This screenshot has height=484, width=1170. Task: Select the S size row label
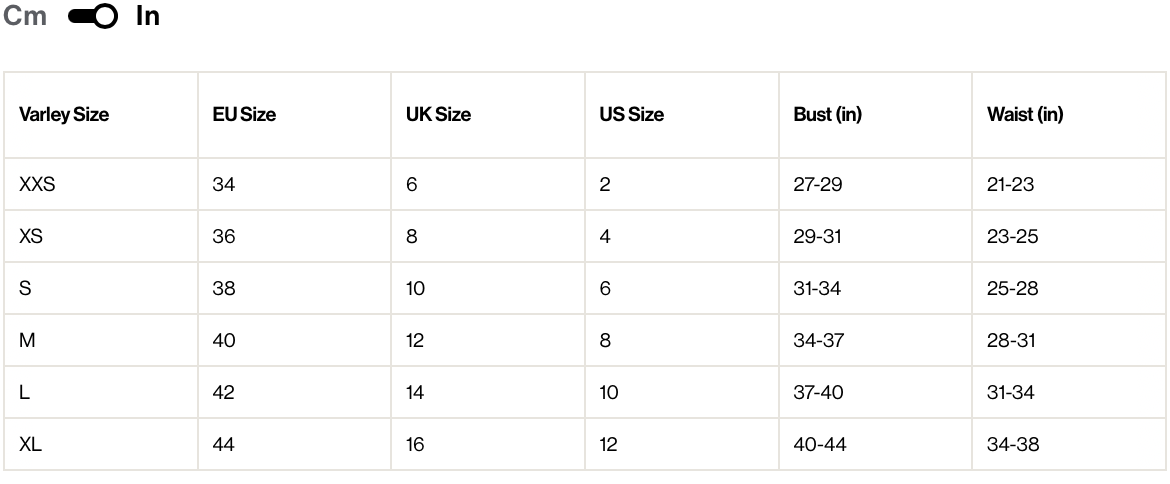click(x=25, y=289)
